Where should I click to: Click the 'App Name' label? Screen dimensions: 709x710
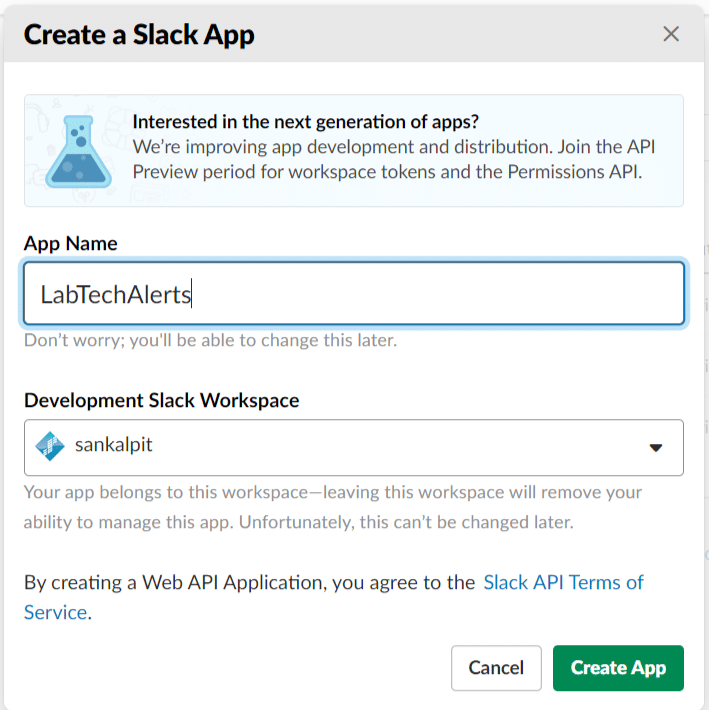click(x=71, y=243)
